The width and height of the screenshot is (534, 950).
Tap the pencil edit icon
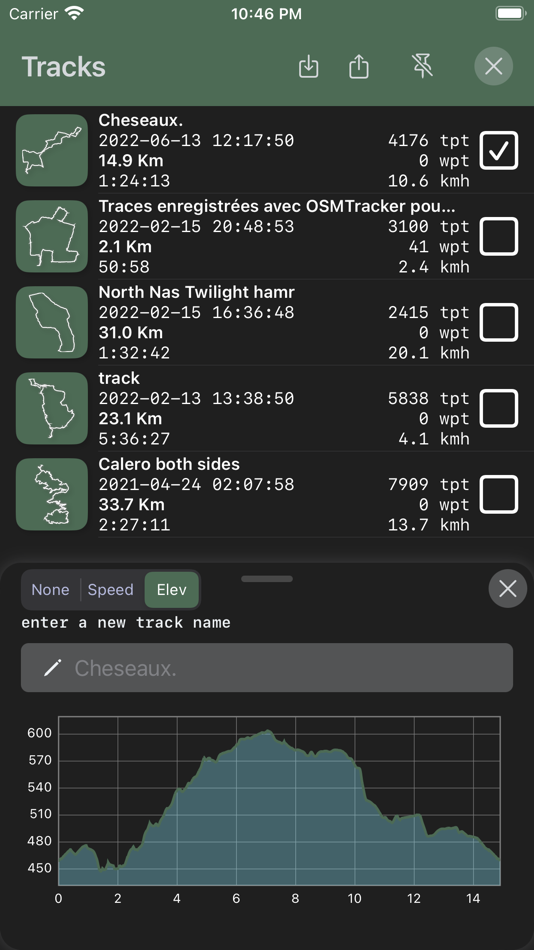point(53,668)
